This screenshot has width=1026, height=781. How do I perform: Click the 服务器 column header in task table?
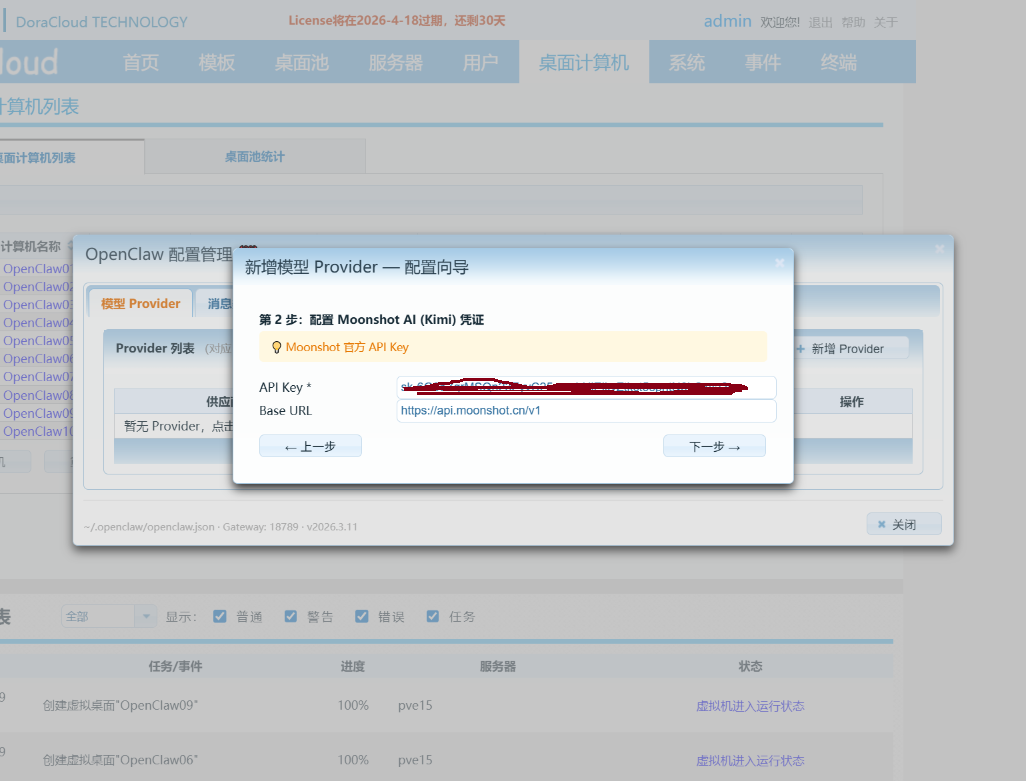(x=497, y=666)
